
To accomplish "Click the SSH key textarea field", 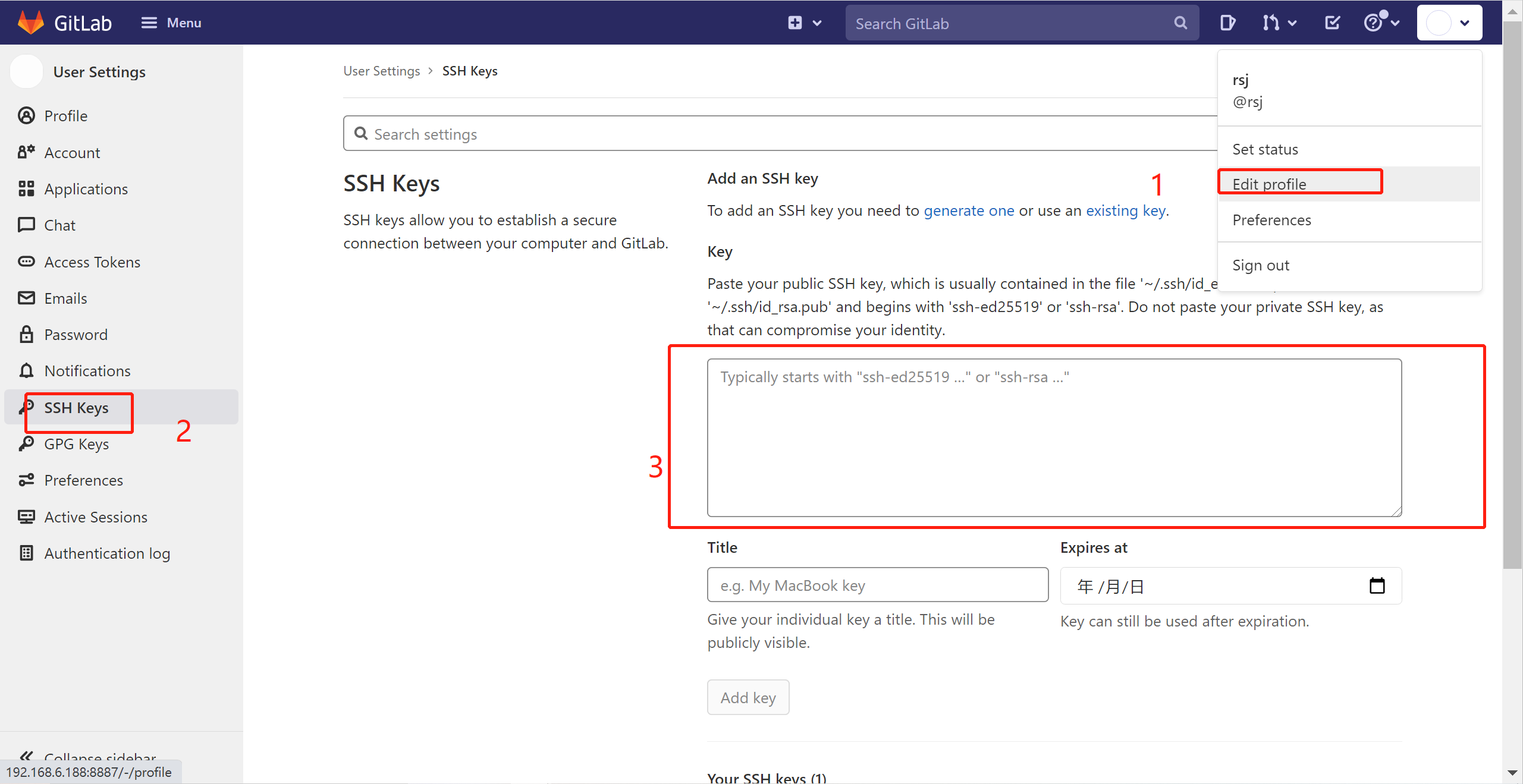I will pos(1054,437).
